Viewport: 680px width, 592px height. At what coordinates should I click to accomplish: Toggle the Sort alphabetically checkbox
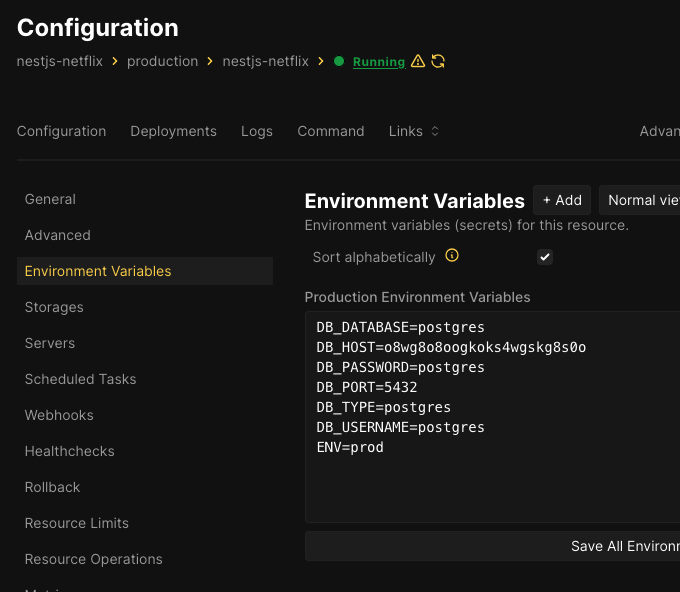click(x=545, y=257)
